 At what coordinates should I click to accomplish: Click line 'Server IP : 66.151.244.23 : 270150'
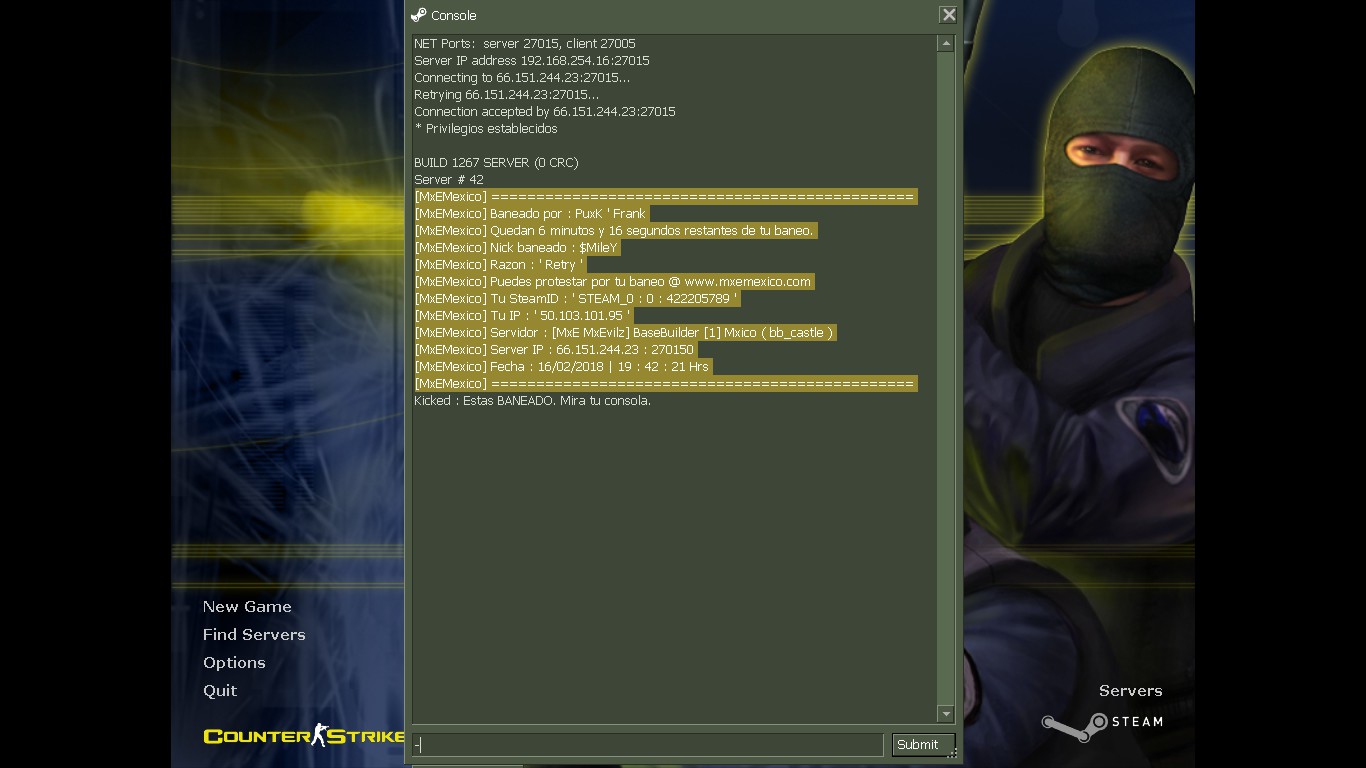tap(555, 350)
